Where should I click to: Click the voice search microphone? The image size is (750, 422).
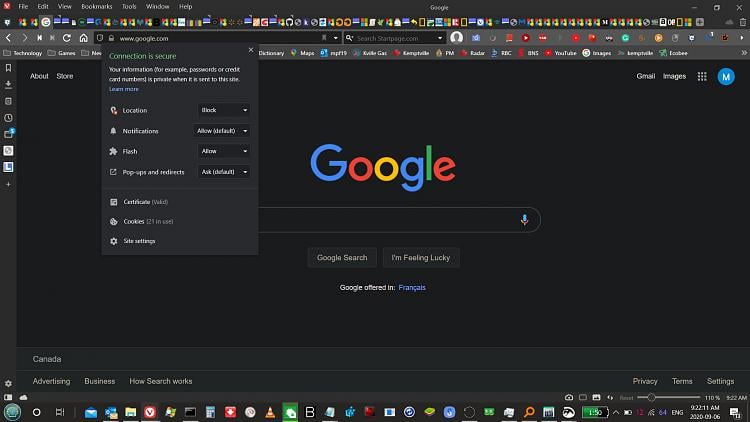(524, 220)
